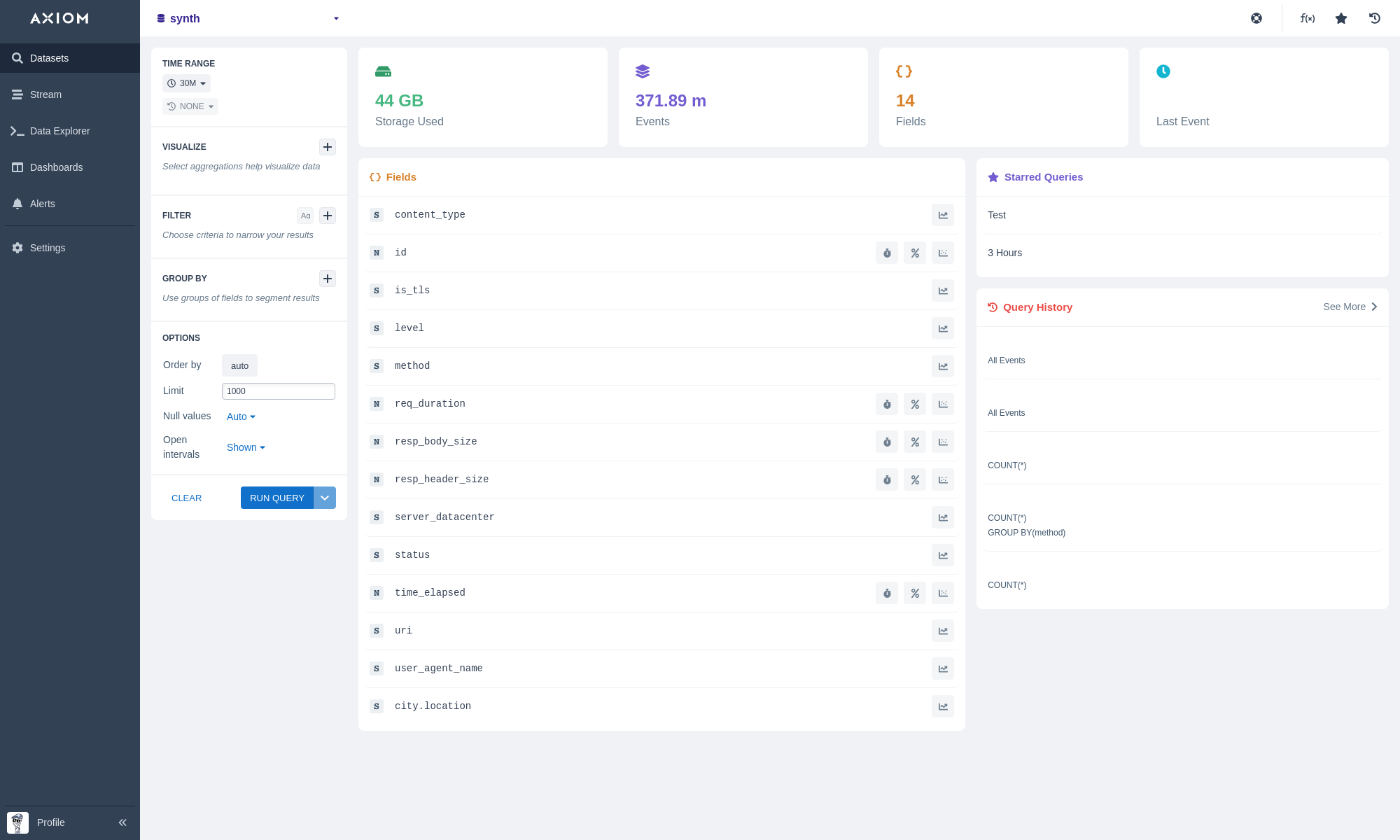The height and width of the screenshot is (840, 1400).
Task: Open the Open intervals Shown dropdown
Action: pos(246,447)
